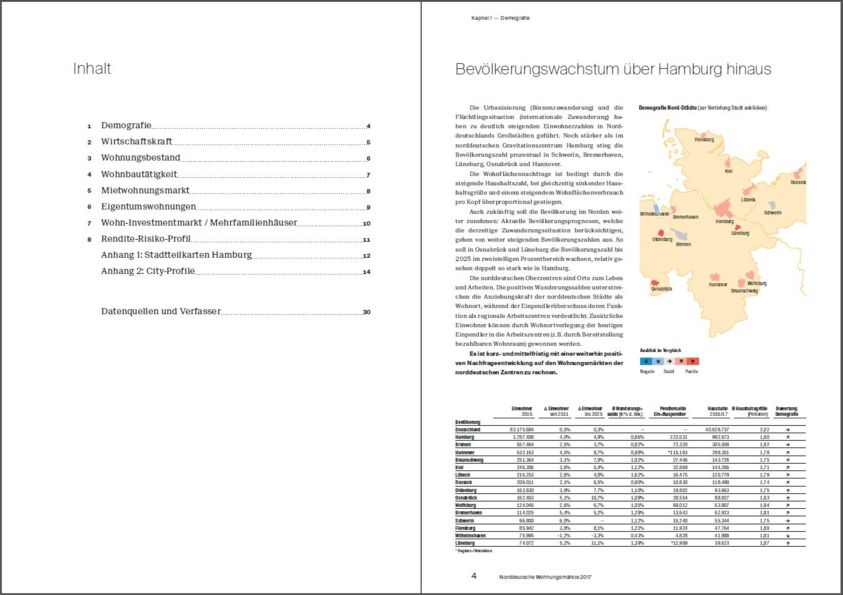Image resolution: width=843 pixels, height=595 pixels.
Task: Go to the Eigentumswohnungen contents entry
Action: [x=228, y=206]
